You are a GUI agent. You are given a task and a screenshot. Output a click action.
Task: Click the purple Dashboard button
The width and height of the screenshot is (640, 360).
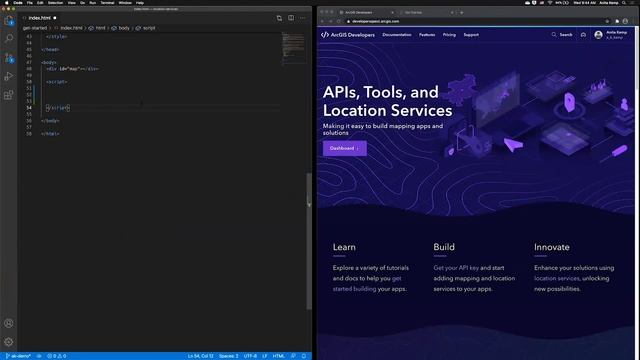click(x=344, y=149)
